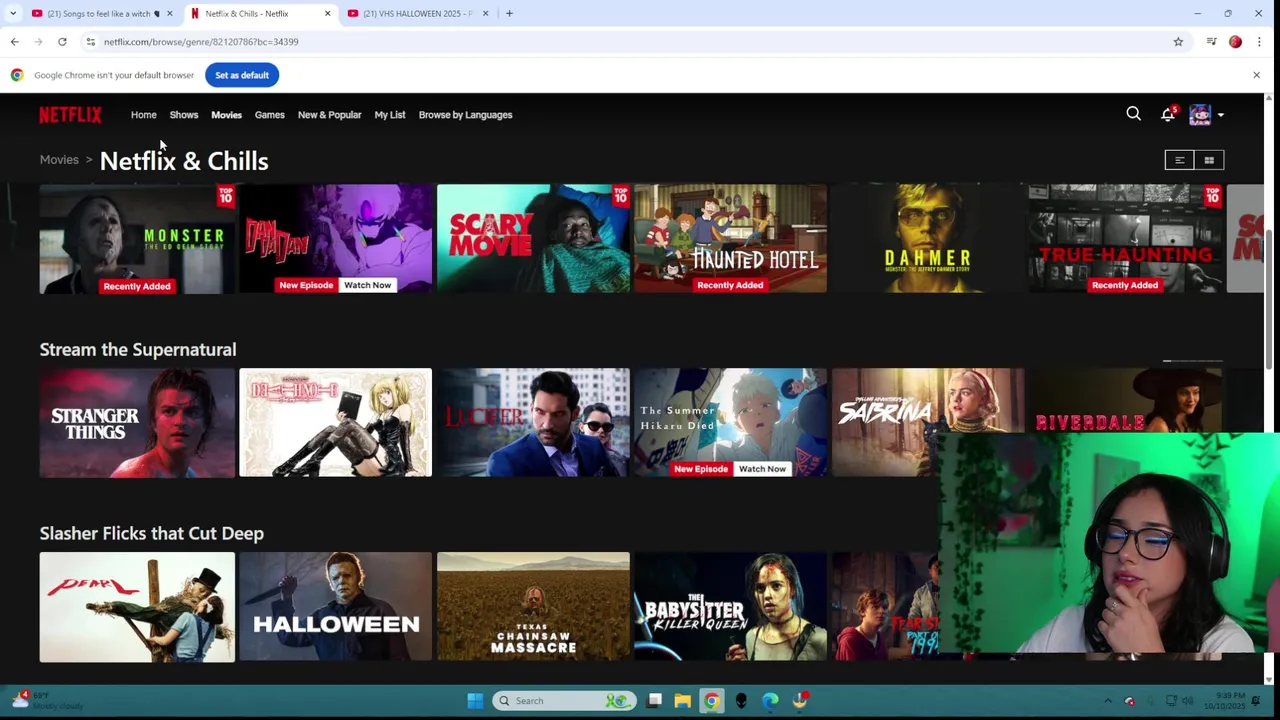Click the address bar URL
This screenshot has height=720, width=1280.
coord(201,42)
